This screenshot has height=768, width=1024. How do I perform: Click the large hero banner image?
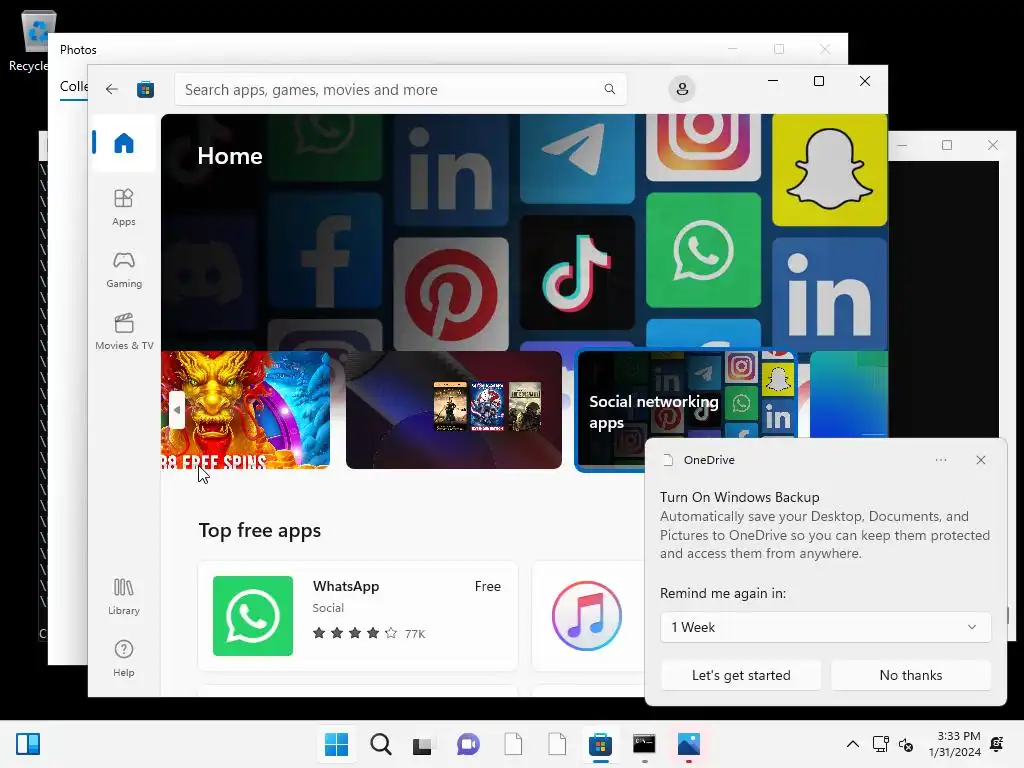pyautogui.click(x=524, y=232)
